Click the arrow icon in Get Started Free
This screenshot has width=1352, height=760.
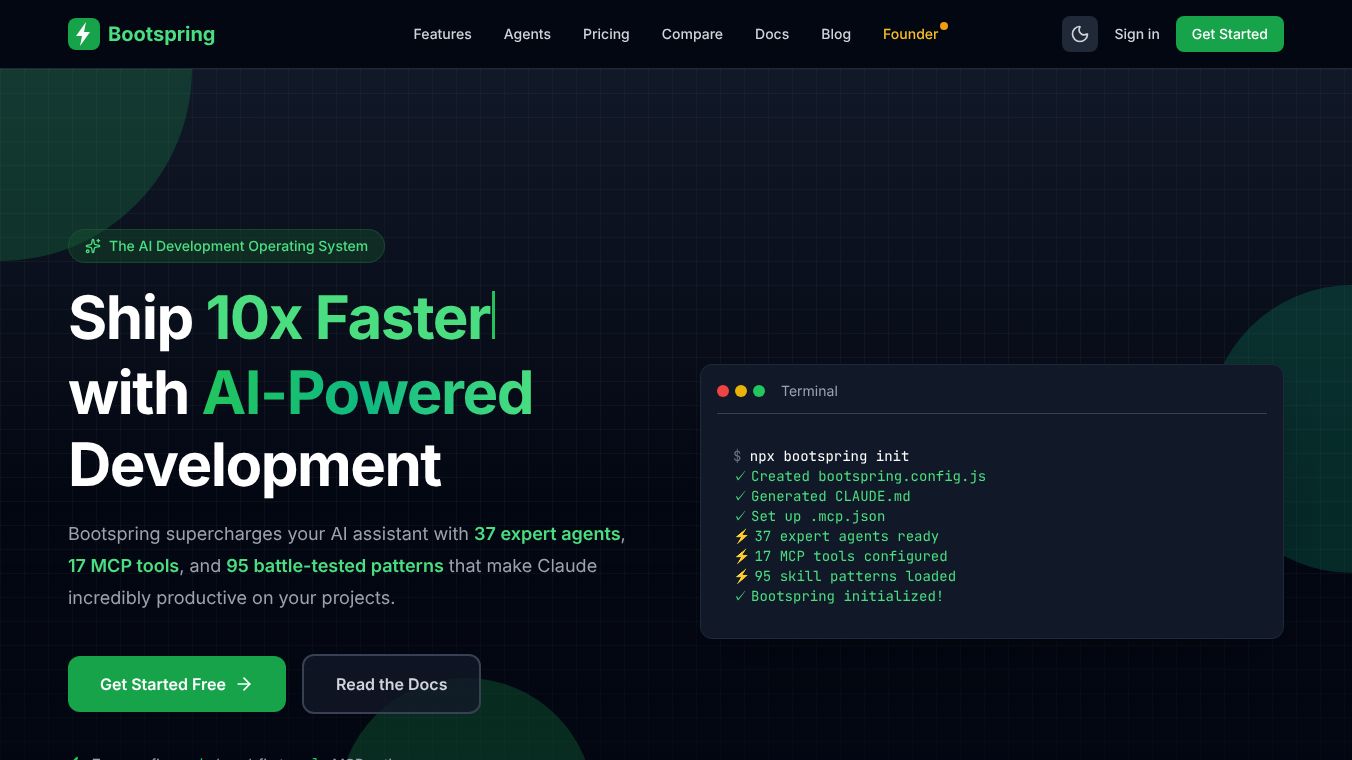pyautogui.click(x=245, y=684)
